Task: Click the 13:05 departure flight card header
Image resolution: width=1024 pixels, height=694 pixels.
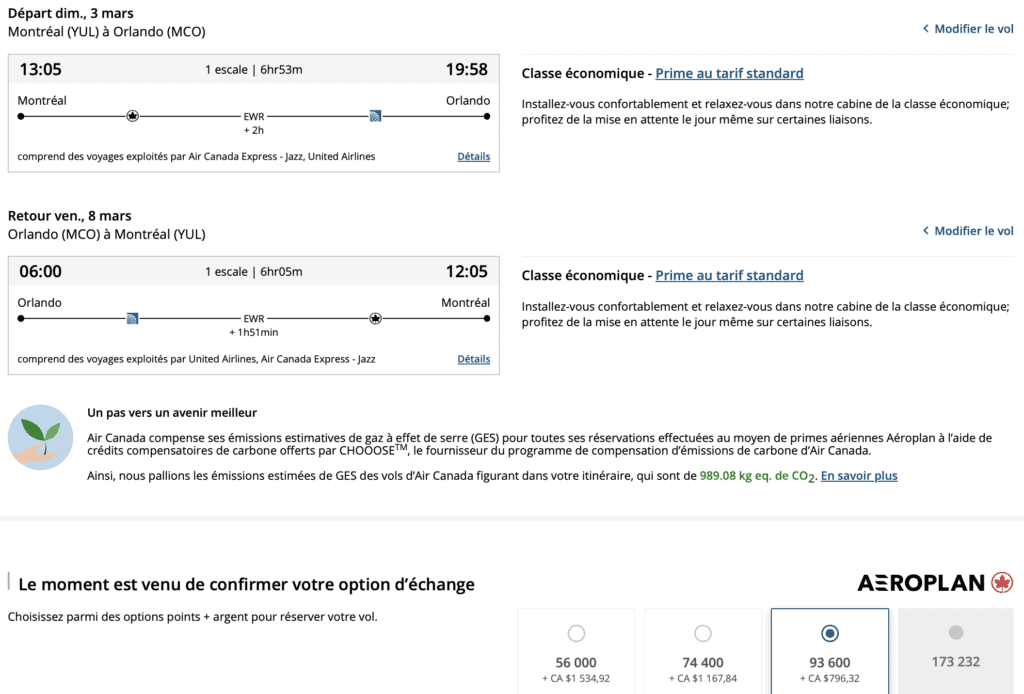Action: pyautogui.click(x=253, y=69)
